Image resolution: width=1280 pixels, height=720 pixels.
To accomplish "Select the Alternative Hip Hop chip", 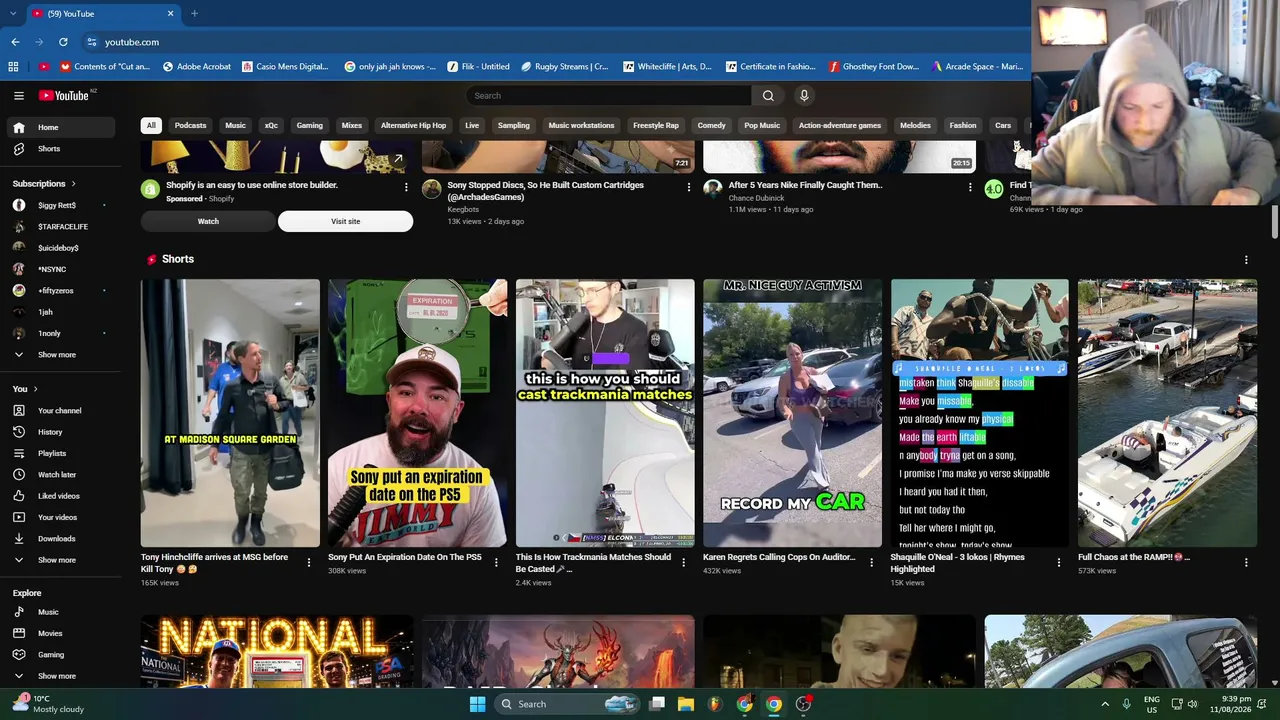I will point(413,126).
